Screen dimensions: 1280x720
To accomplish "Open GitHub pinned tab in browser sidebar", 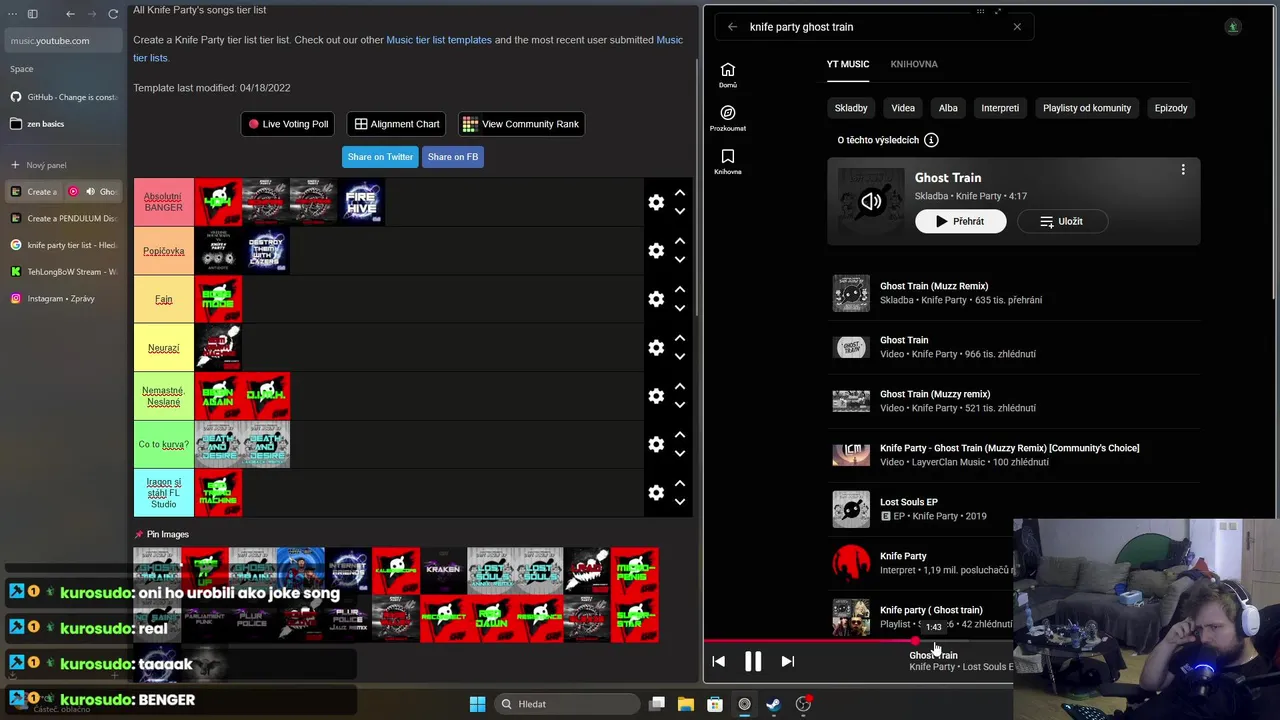I will 64,97.
